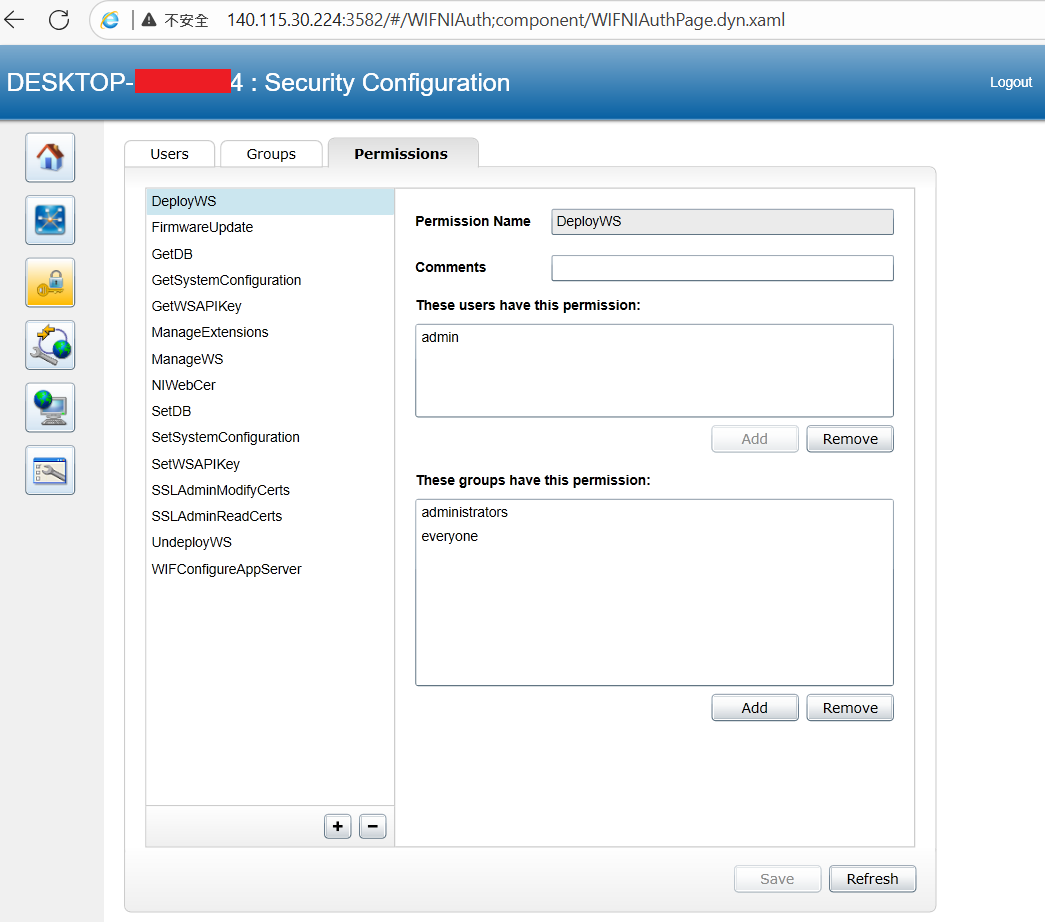The height and width of the screenshot is (922, 1045).
Task: Open the network hub sidebar icon
Action: (50, 220)
